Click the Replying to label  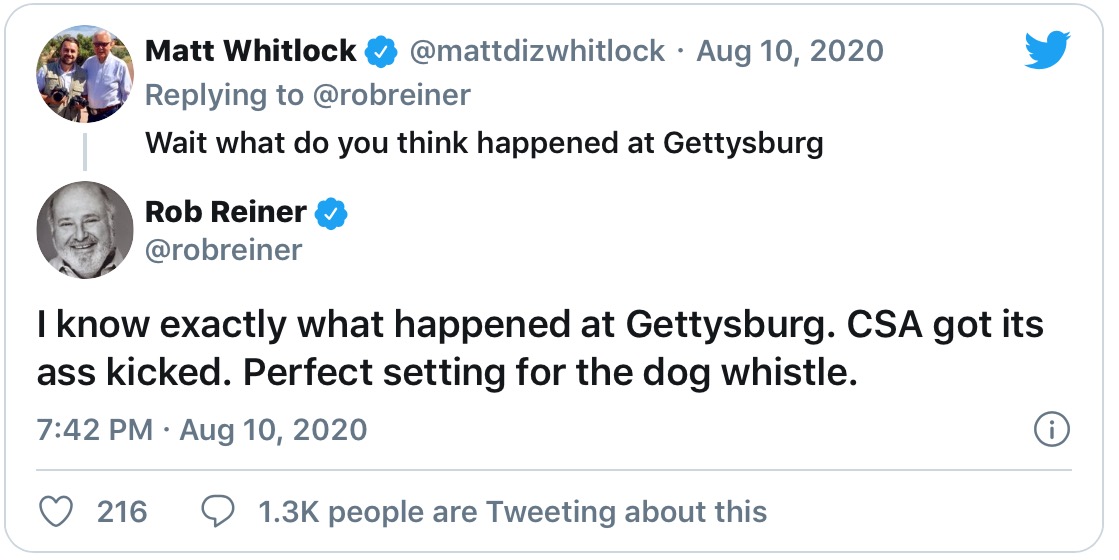(x=225, y=95)
